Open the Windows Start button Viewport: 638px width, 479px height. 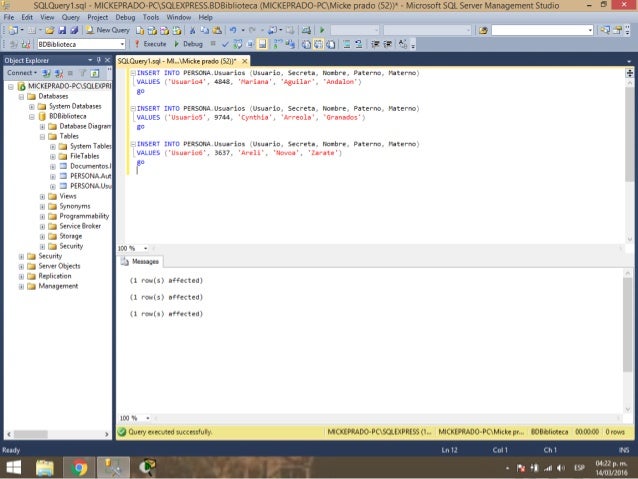click(14, 468)
